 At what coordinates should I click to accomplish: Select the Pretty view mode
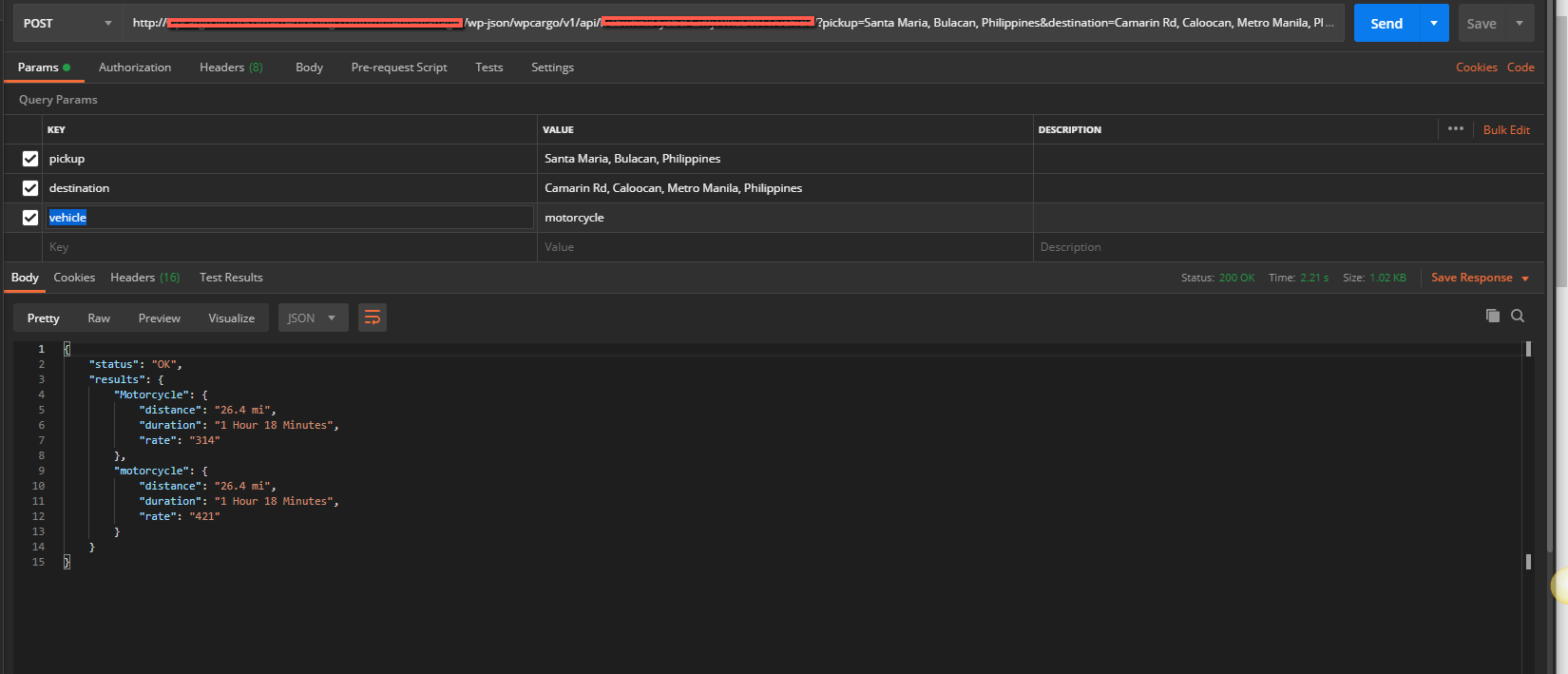click(x=43, y=318)
